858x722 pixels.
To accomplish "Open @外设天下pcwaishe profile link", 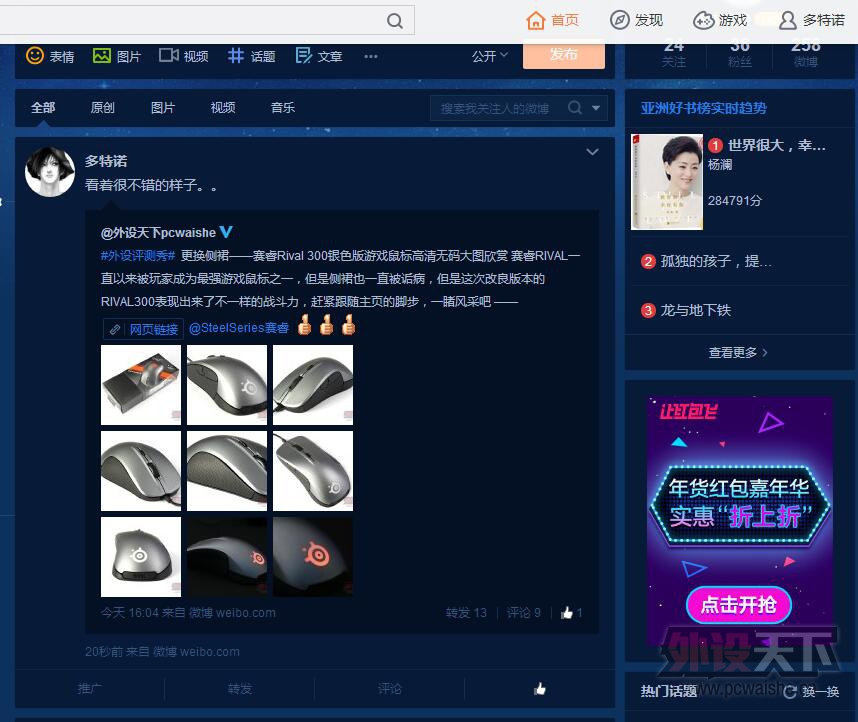I will point(158,233).
